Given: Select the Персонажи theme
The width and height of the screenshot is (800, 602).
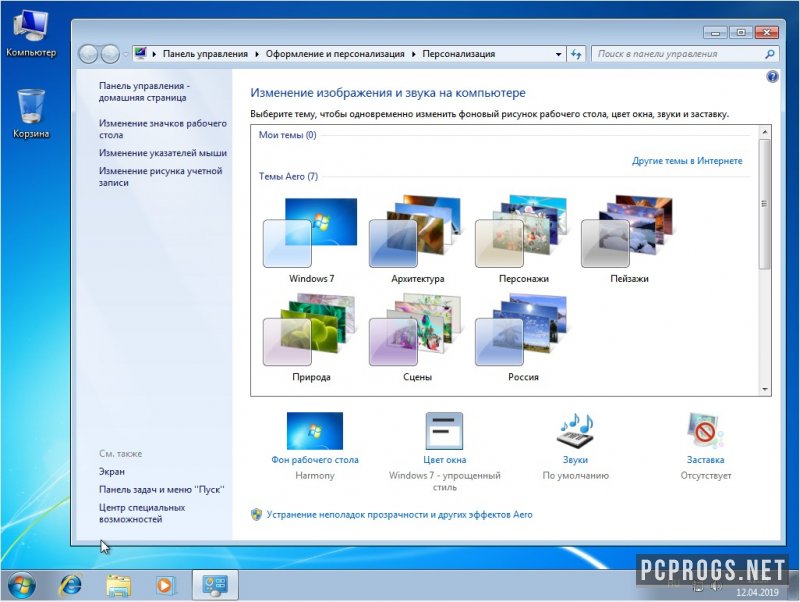Looking at the screenshot, I should 522,239.
